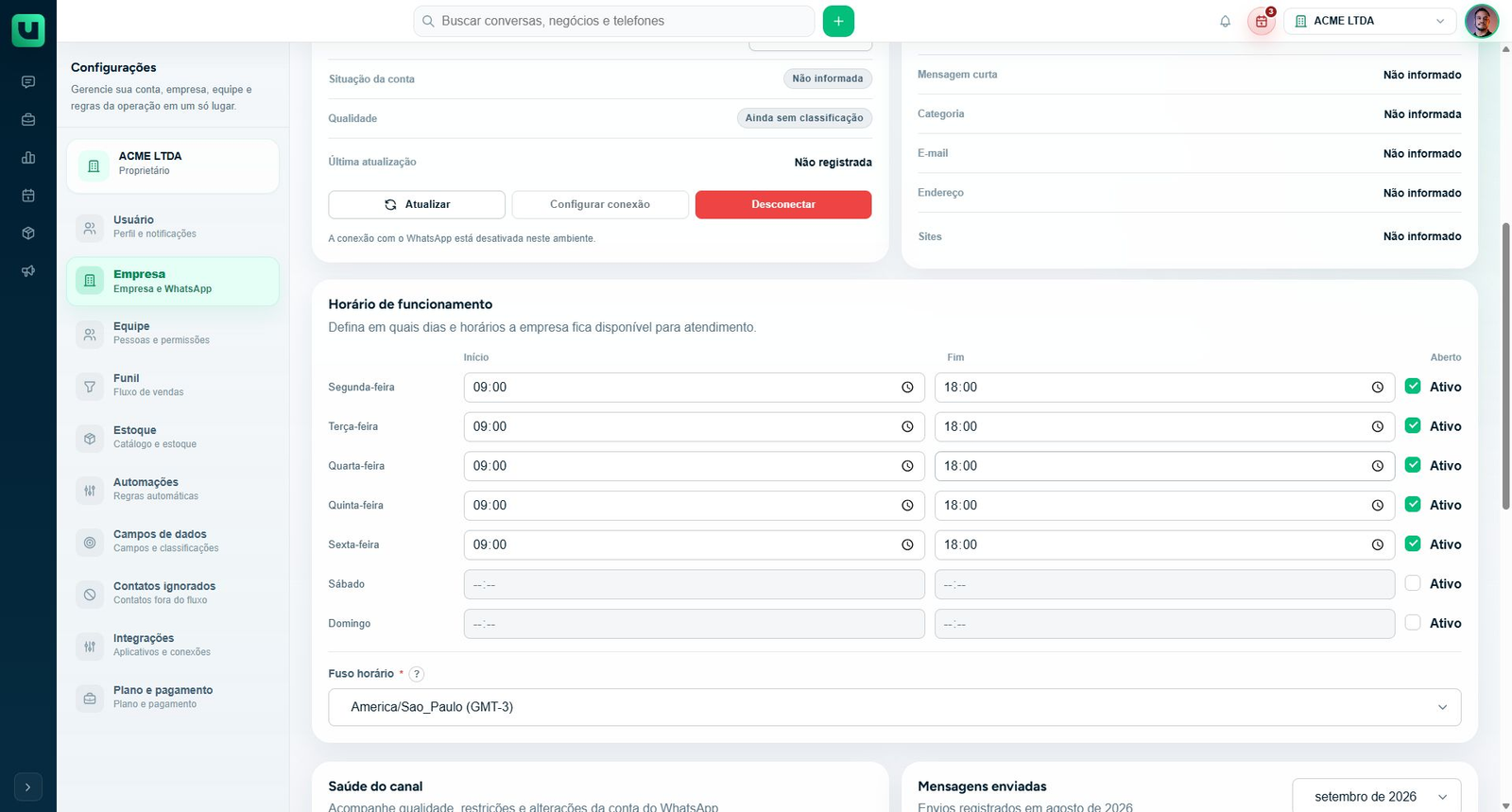Screen dimensions: 1512x812
Task: Open the bar chart reports icon
Action: (28, 158)
